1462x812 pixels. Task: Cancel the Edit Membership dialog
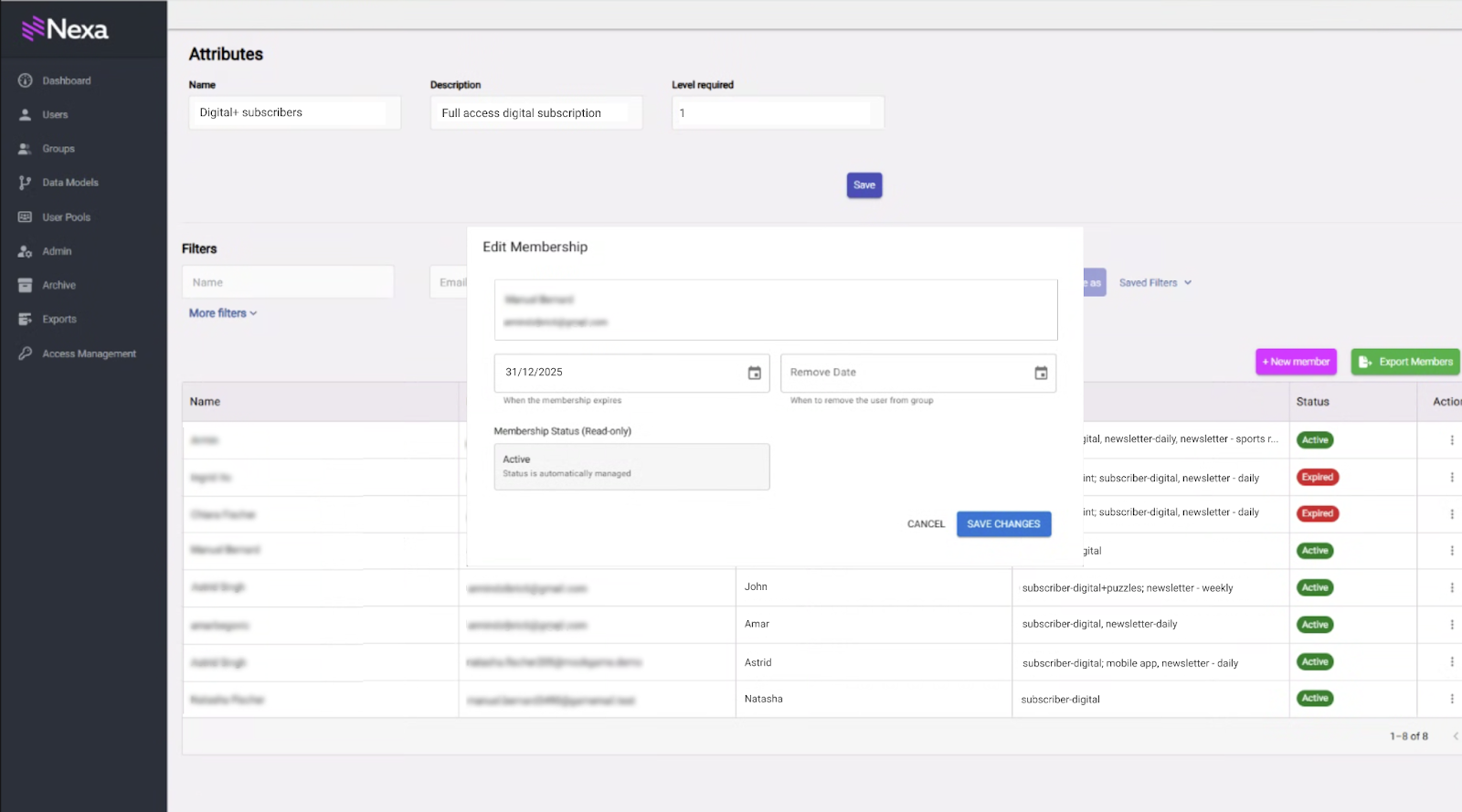click(926, 524)
